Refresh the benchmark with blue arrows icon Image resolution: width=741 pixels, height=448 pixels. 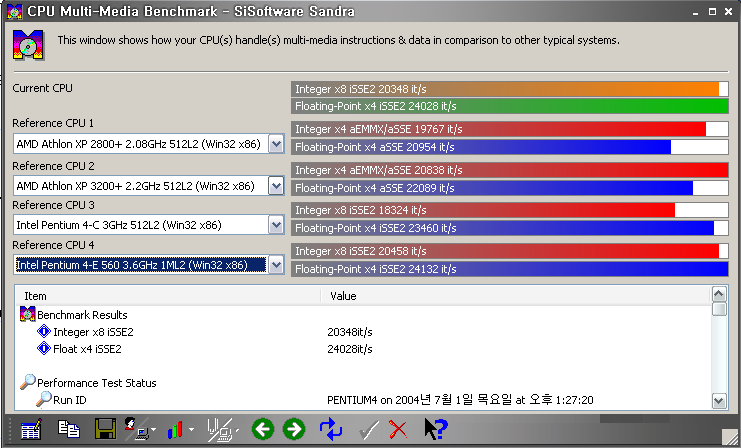click(331, 429)
